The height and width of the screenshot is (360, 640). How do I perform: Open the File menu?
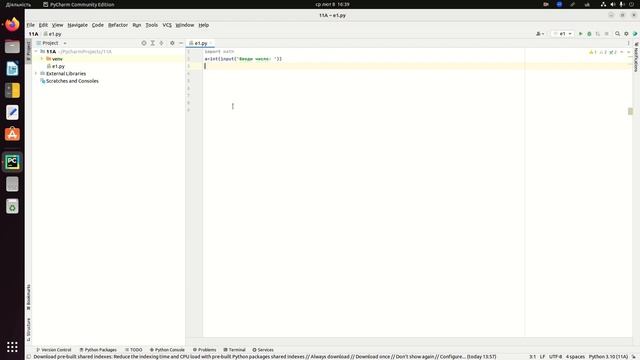coord(31,25)
